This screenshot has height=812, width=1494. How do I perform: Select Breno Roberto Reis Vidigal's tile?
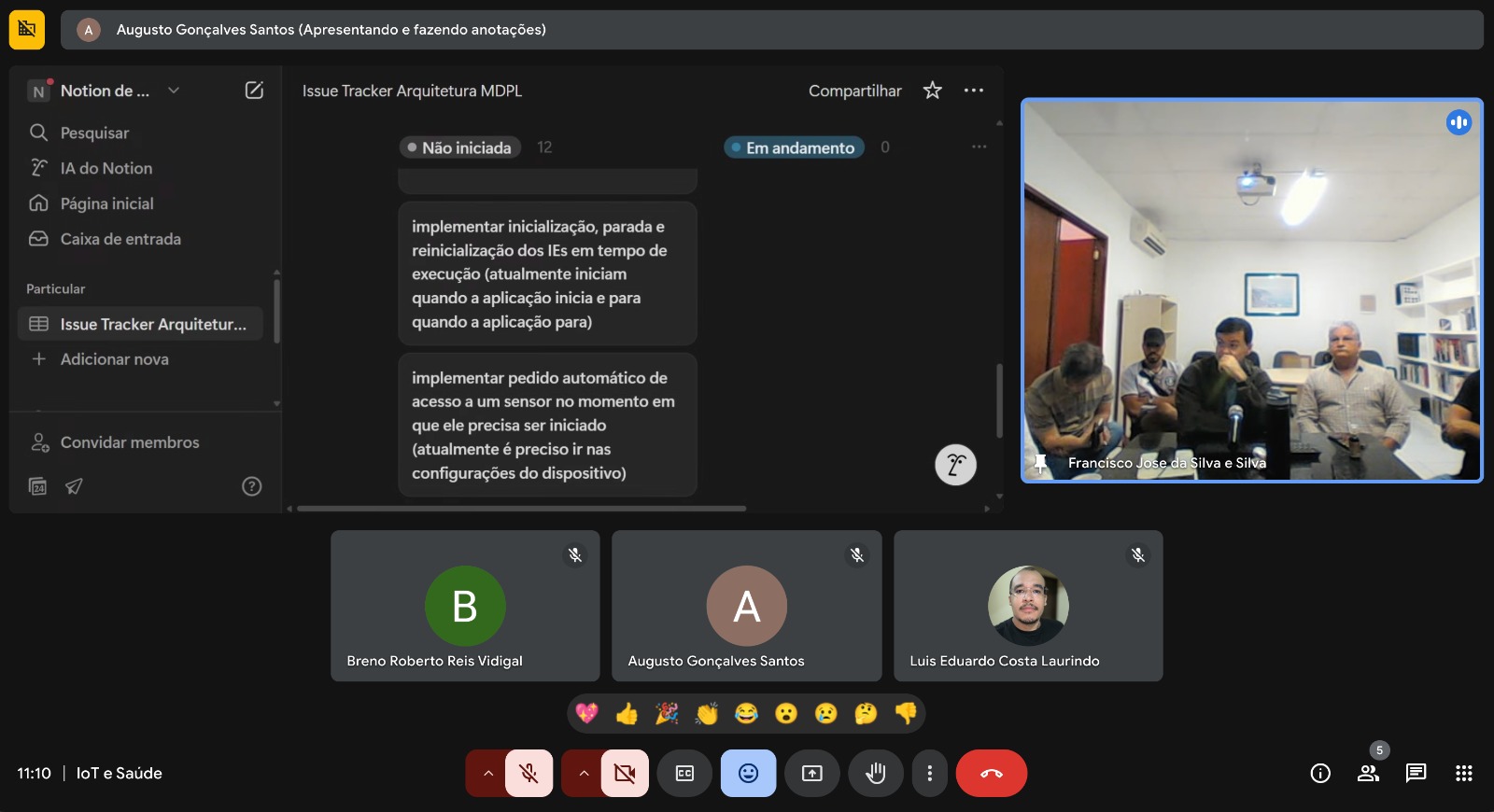pos(465,606)
